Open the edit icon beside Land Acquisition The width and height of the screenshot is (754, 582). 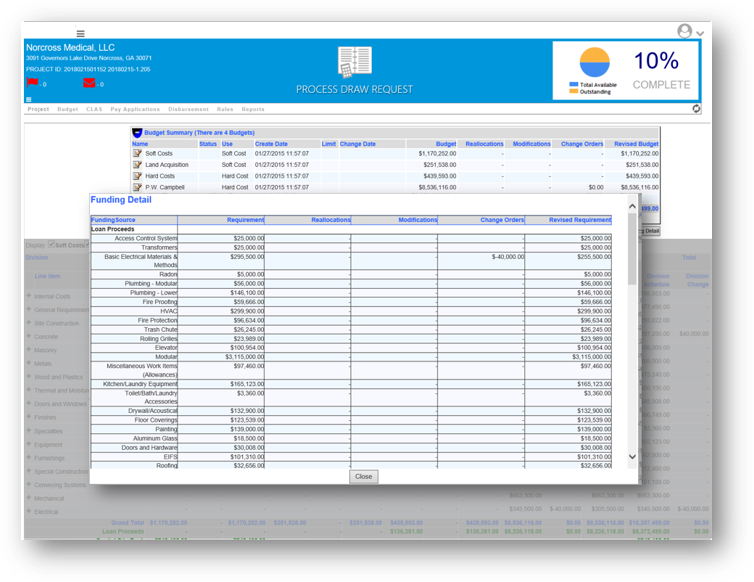[137, 164]
